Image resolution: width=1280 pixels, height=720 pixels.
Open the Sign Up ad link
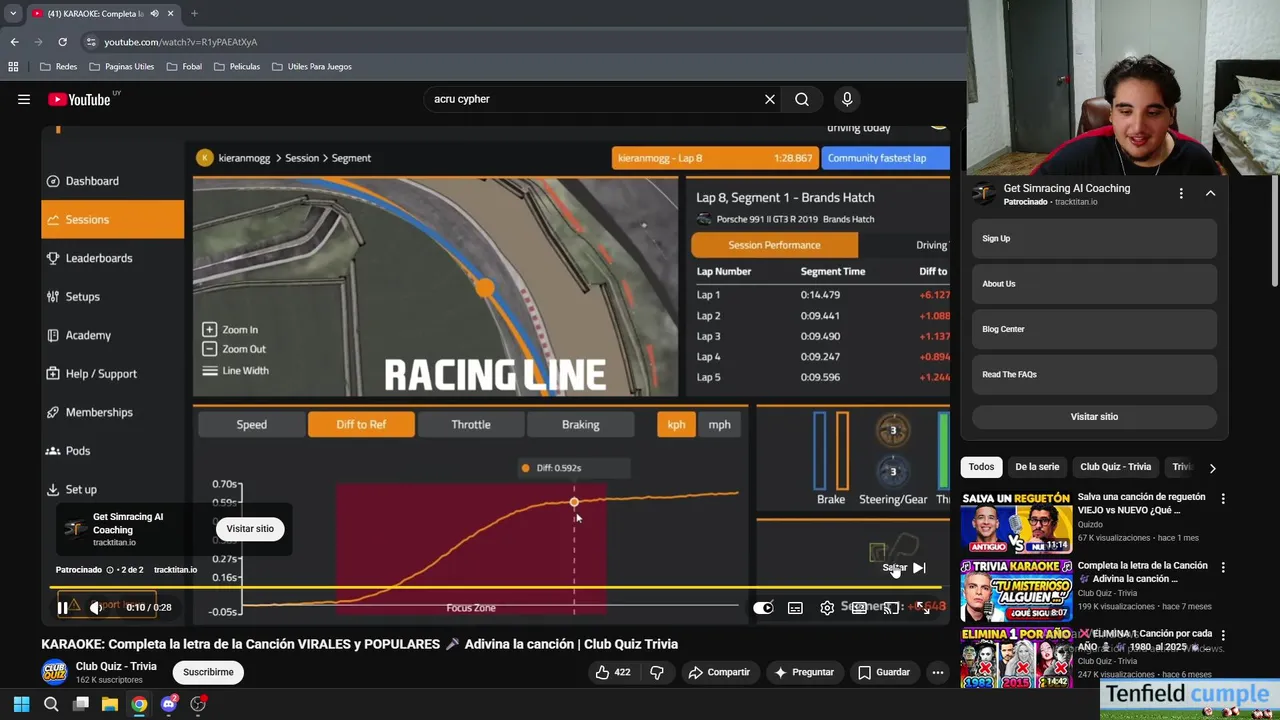[1094, 239]
